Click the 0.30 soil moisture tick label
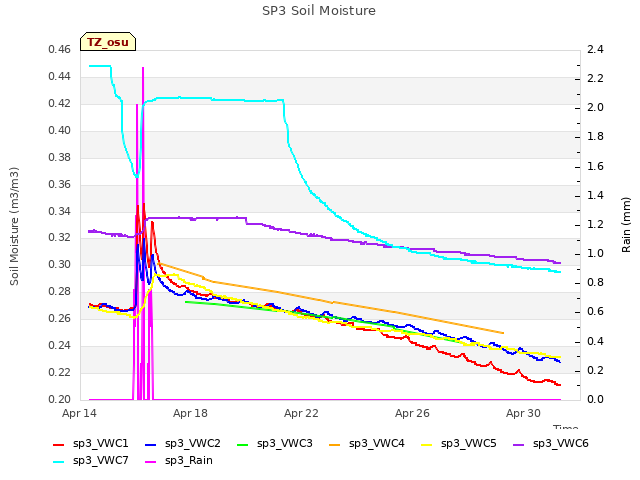The height and width of the screenshot is (480, 640). tap(59, 264)
